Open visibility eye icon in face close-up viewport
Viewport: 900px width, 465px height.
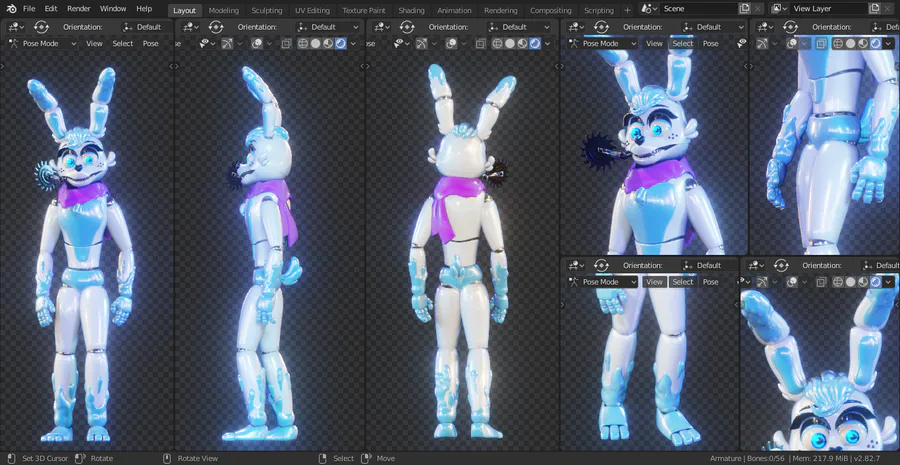click(x=742, y=44)
